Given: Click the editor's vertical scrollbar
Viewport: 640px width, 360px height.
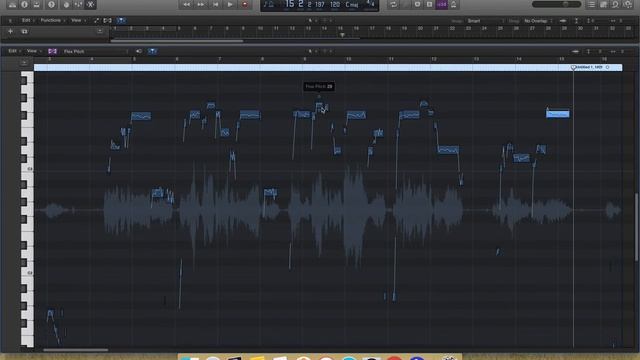Looking at the screenshot, I should click(636, 227).
